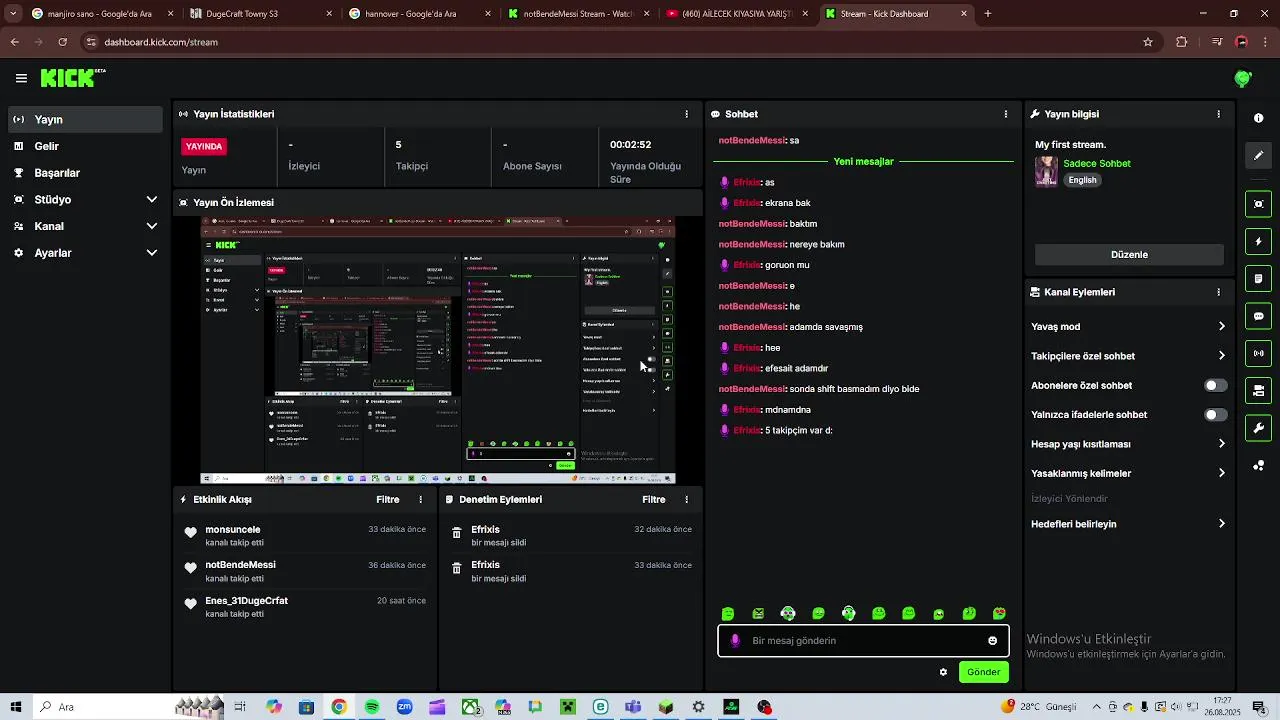Screen dimensions: 1280x720
Task: Click the pencil edit icon in right toolbar
Action: pyautogui.click(x=1258, y=155)
